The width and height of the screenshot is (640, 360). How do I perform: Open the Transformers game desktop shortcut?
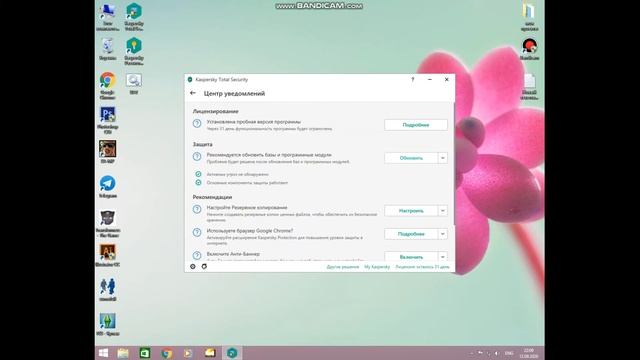click(107, 224)
